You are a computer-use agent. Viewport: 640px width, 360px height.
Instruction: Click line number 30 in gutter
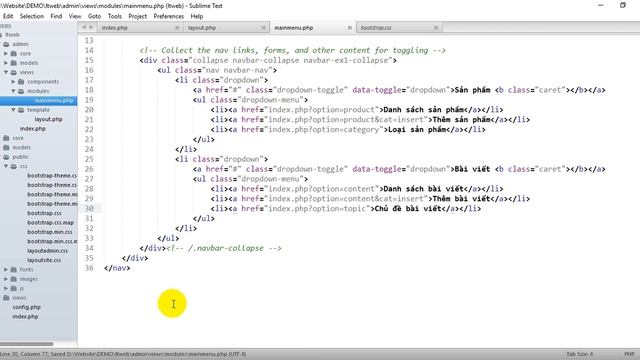coord(89,209)
